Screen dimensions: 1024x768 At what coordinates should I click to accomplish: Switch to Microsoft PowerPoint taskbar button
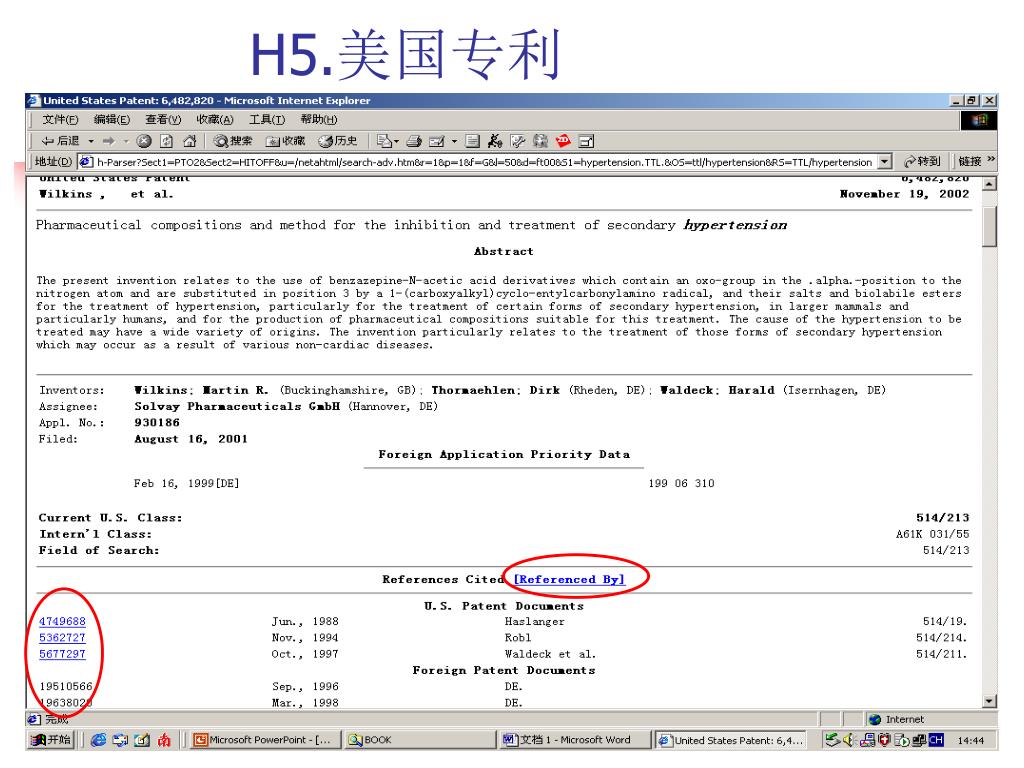[x=264, y=740]
